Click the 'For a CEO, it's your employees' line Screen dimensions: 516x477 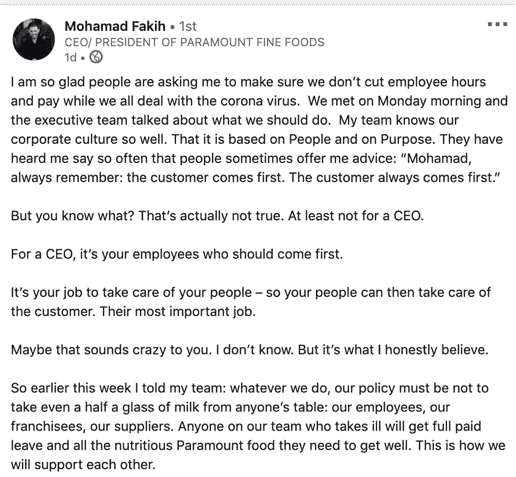177,254
